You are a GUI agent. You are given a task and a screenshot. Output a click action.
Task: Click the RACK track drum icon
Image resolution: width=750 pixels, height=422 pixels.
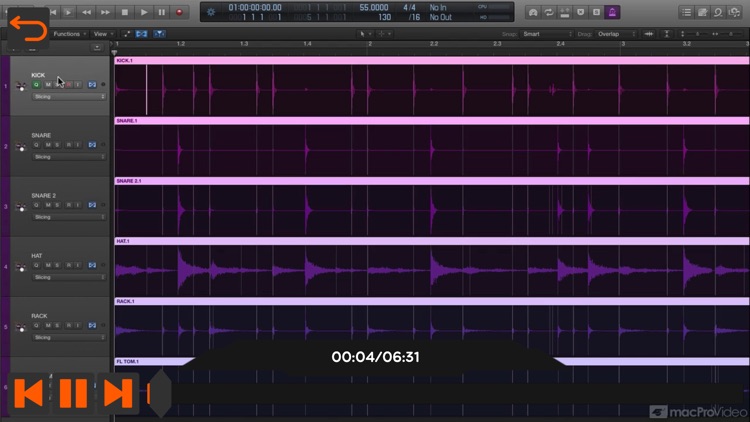click(21, 328)
